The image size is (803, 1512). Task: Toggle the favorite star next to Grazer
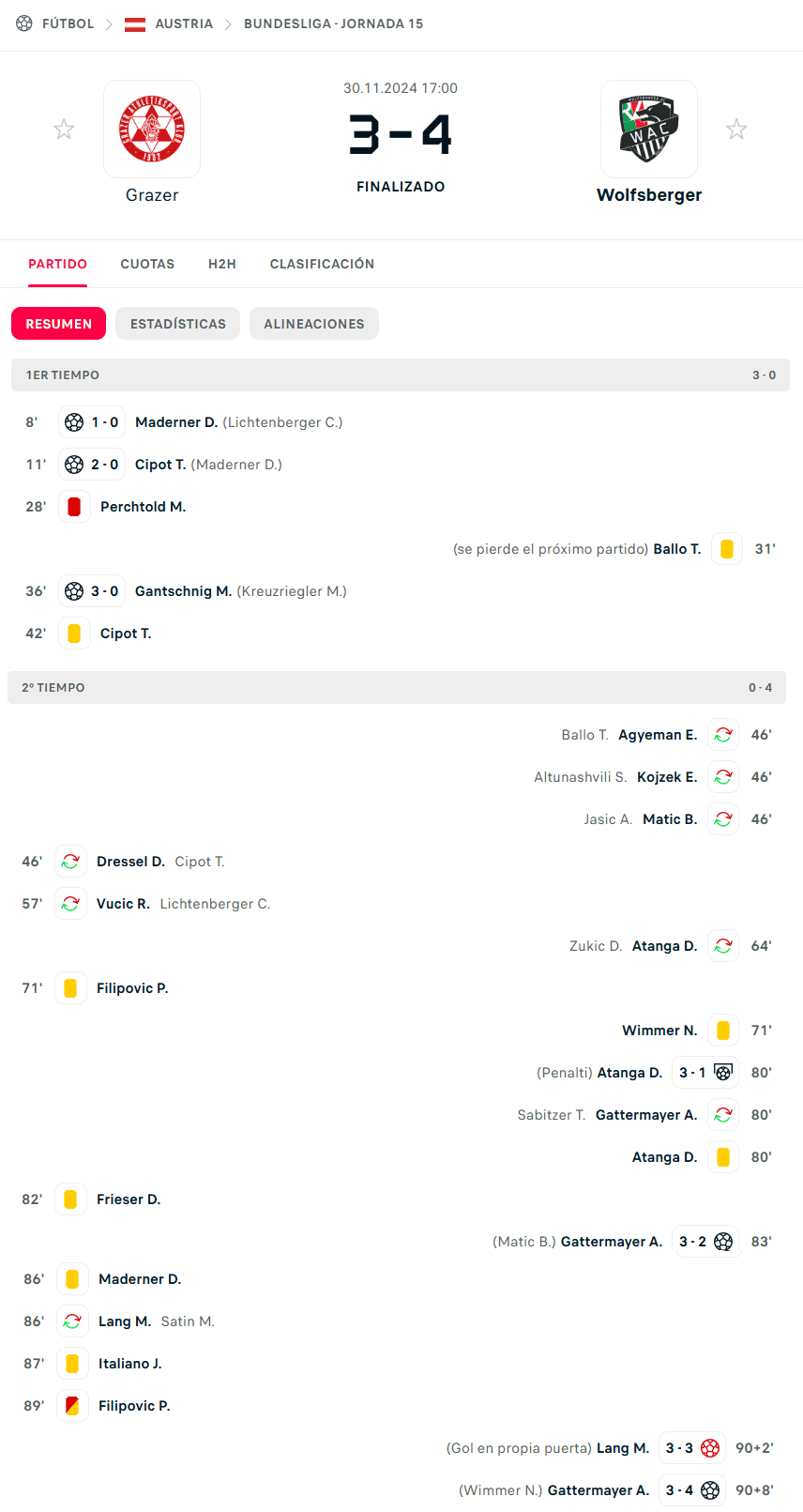coord(64,129)
